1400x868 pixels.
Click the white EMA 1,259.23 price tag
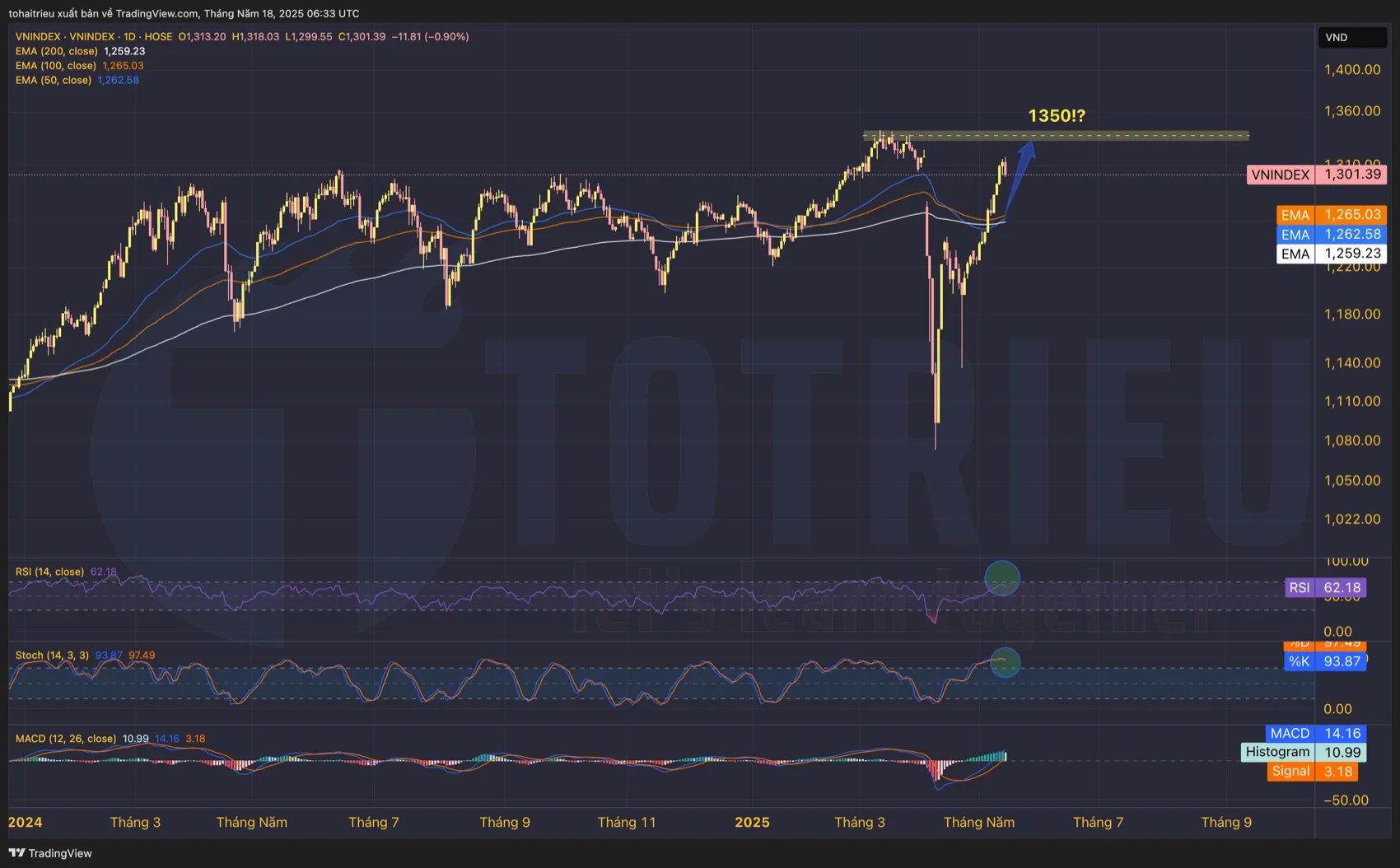pyautogui.click(x=1331, y=254)
